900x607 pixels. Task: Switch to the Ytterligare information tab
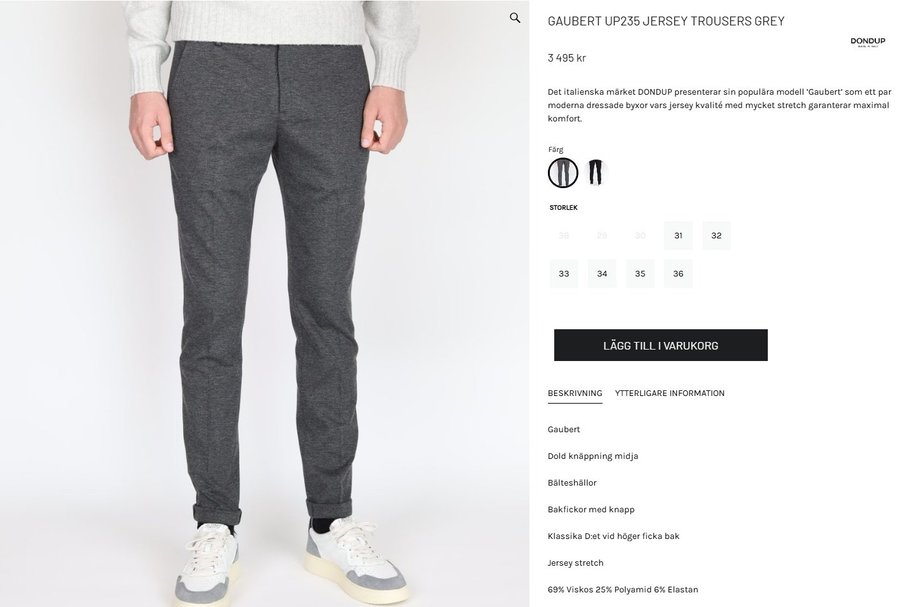point(669,394)
